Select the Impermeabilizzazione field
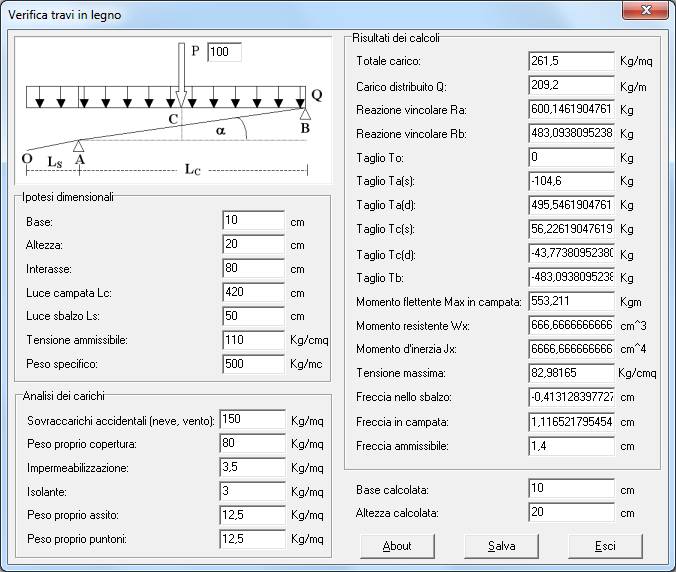Image resolution: width=676 pixels, height=572 pixels. 252,467
